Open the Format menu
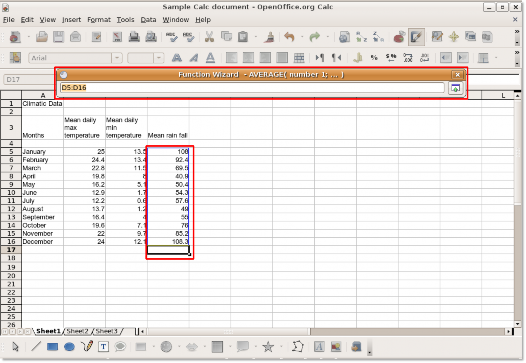 [x=99, y=20]
